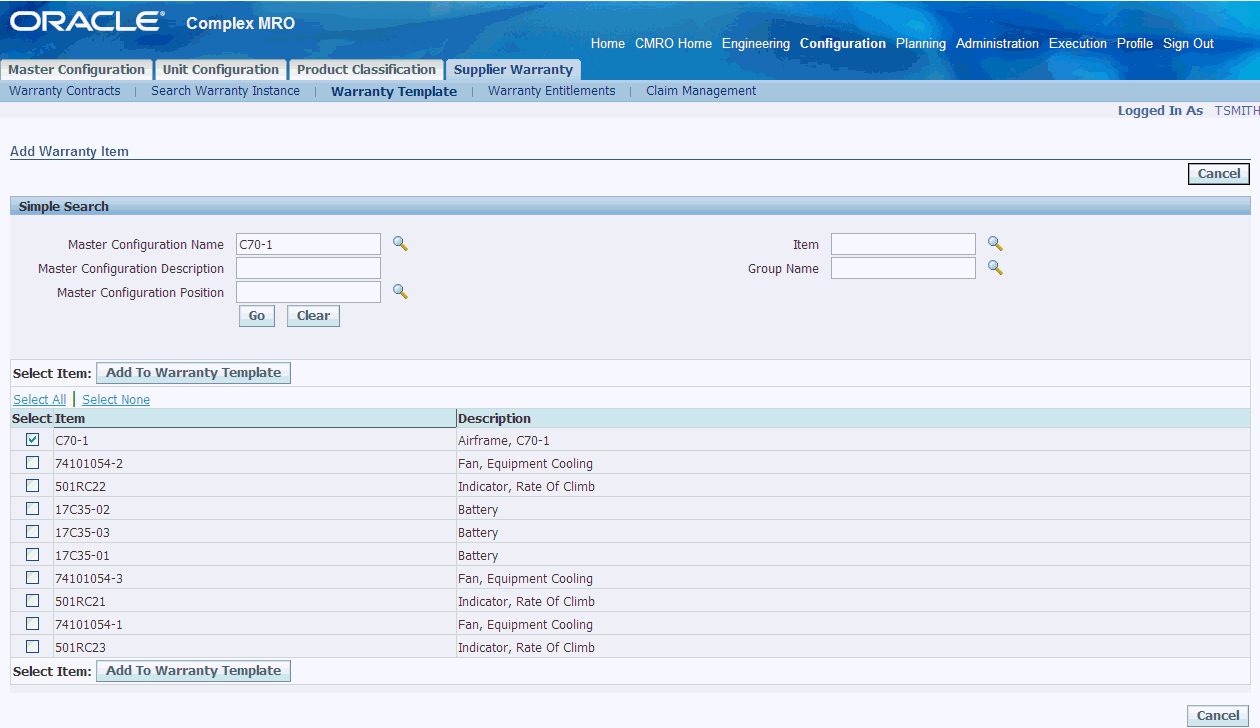1260x728 pixels.
Task: Open the Planning menu link
Action: (921, 44)
